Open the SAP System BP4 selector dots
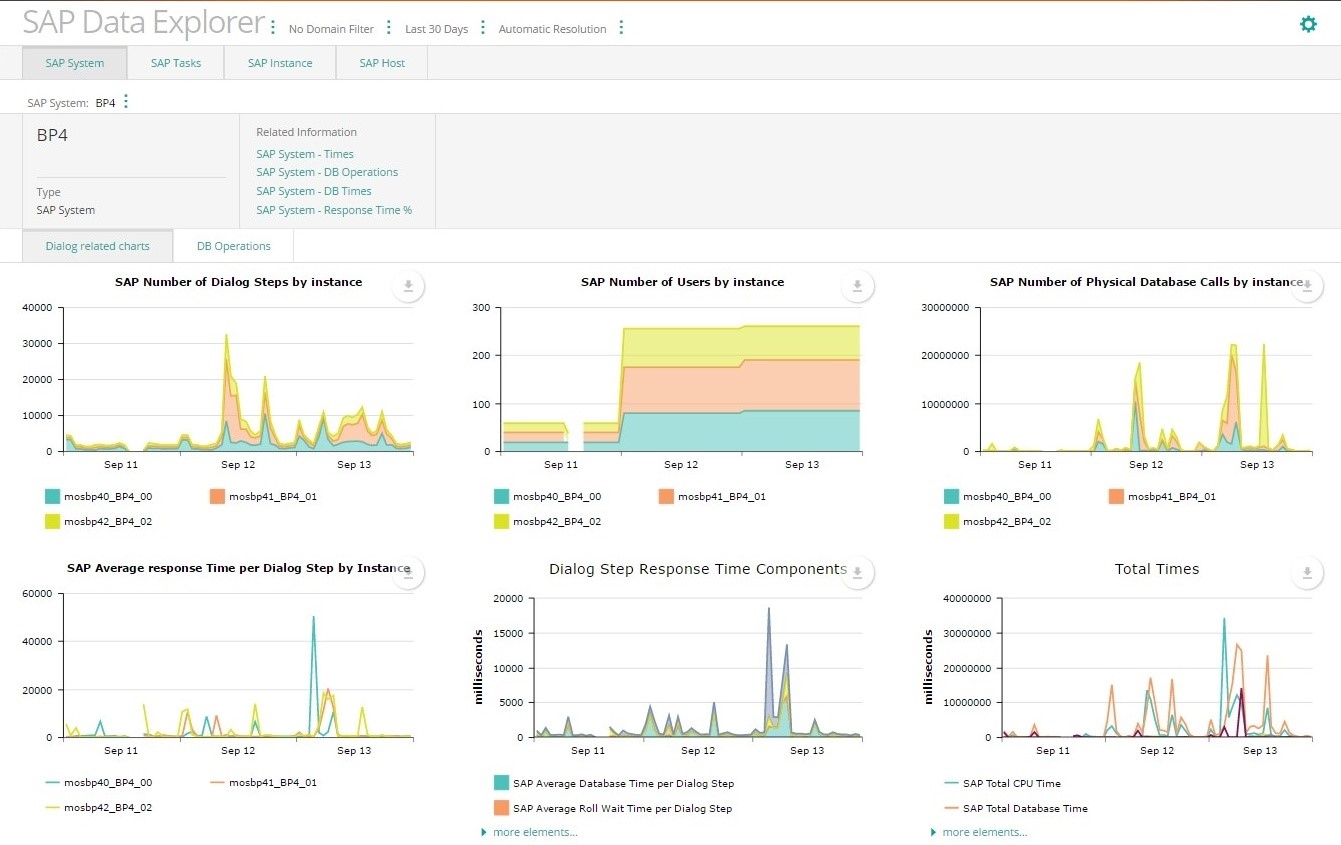This screenshot has width=1341, height=845. (126, 102)
